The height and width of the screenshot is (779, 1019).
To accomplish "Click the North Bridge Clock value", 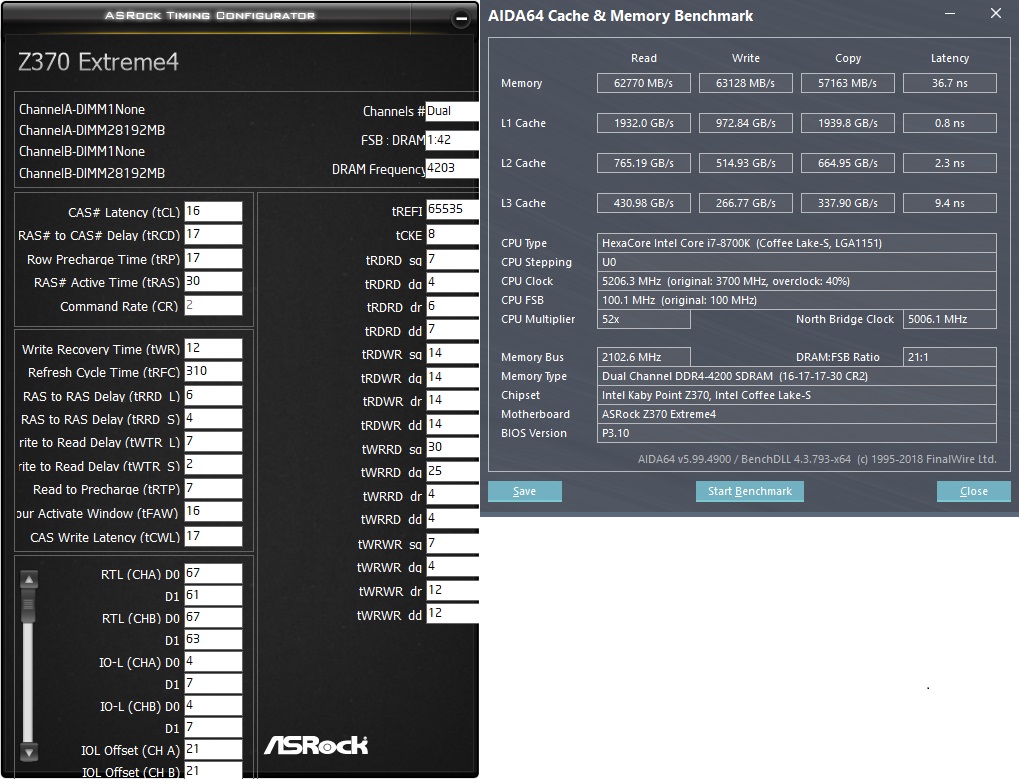I will (x=949, y=319).
